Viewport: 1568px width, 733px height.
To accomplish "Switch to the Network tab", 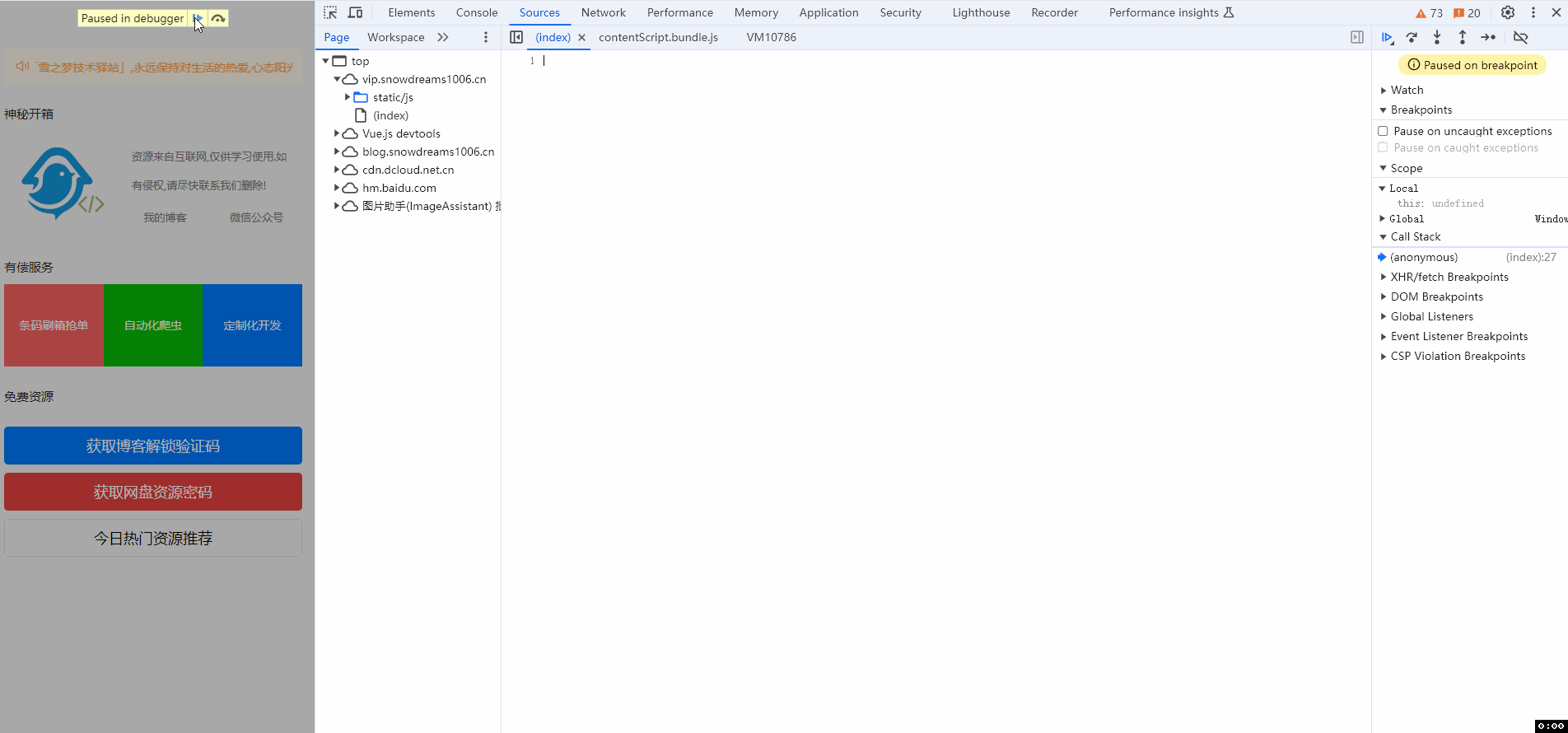I will click(603, 12).
